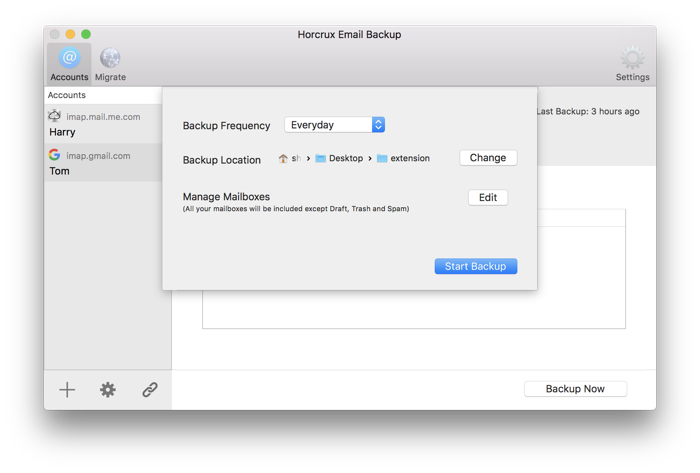The width and height of the screenshot is (700, 473).
Task: Minimize window with yellow button
Action: point(70,34)
